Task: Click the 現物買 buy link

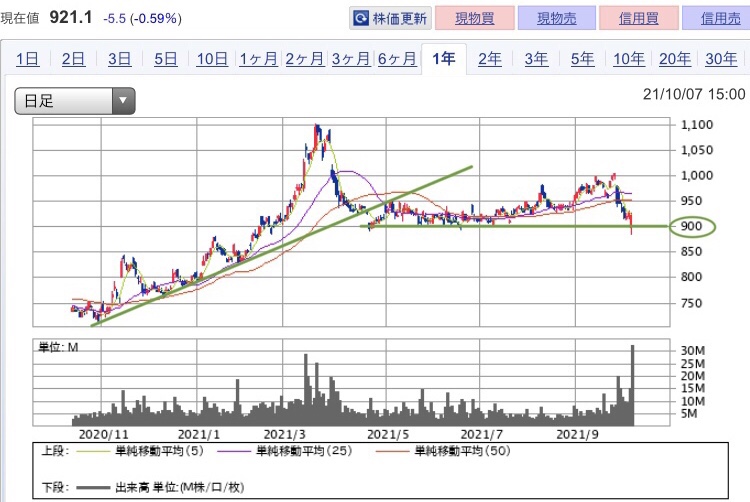Action: 474,18
